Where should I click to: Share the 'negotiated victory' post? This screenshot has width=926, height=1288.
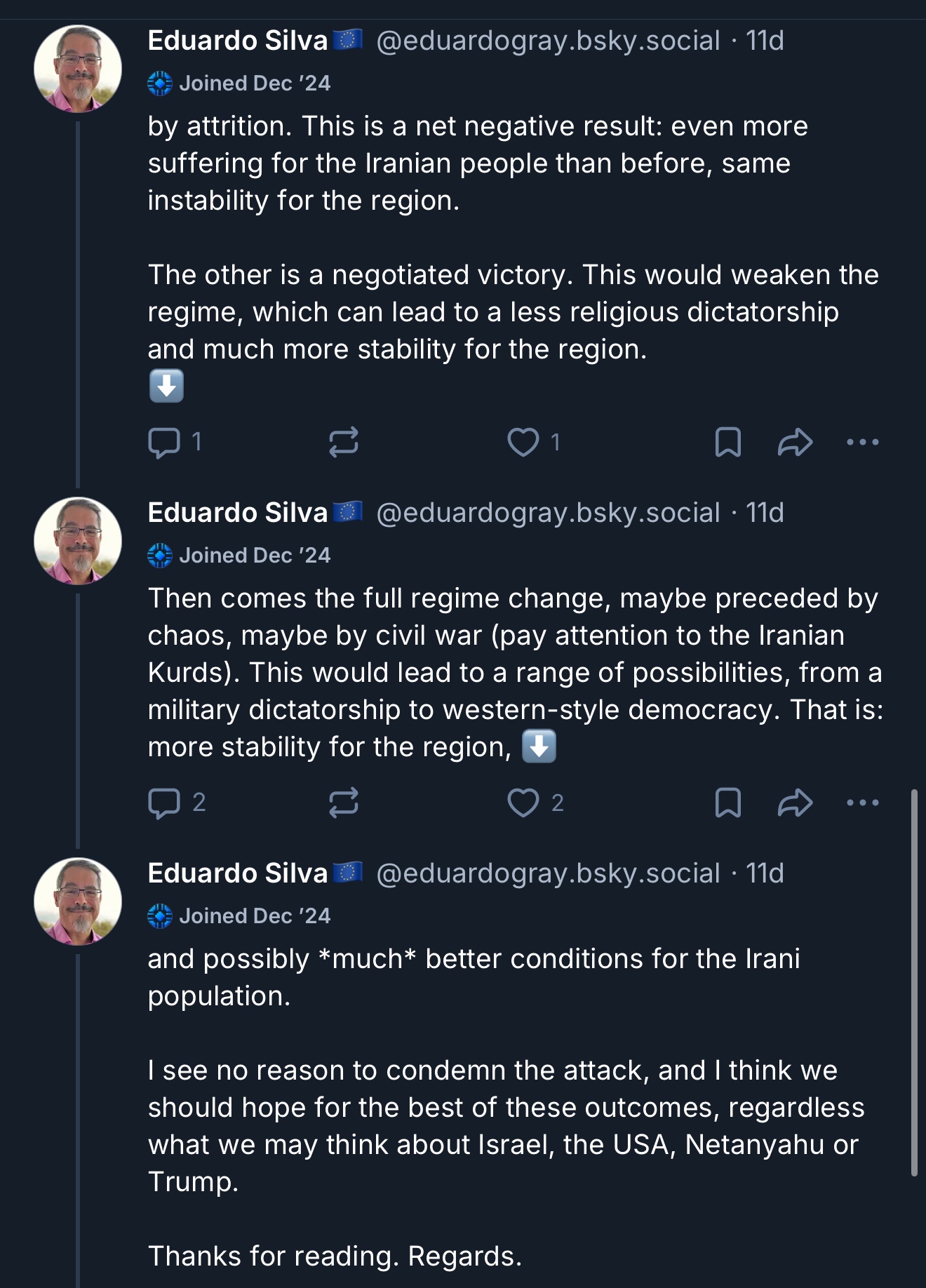click(x=795, y=443)
